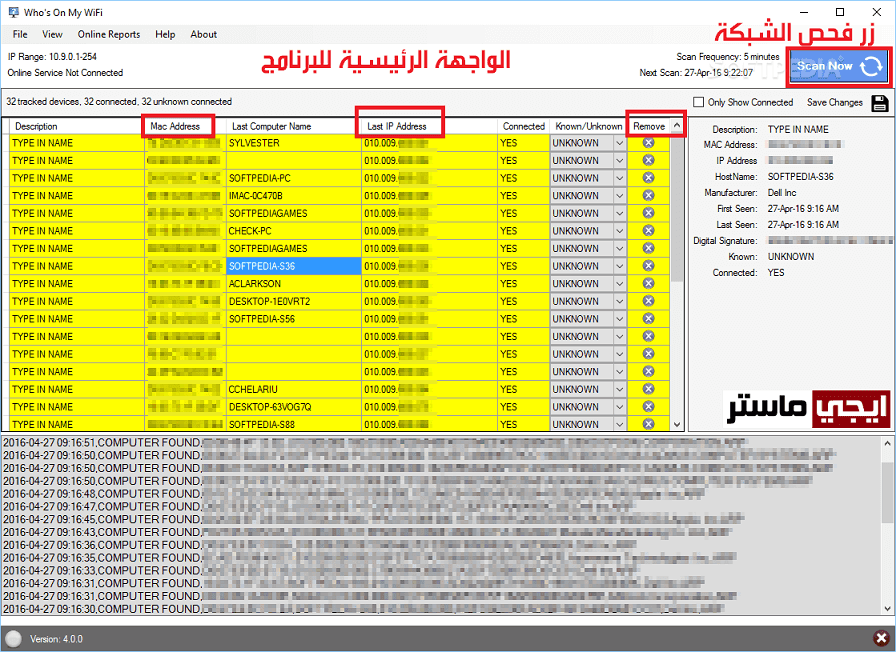Enable Only Show Connected checkbox
This screenshot has height=652, width=896.
coord(698,102)
